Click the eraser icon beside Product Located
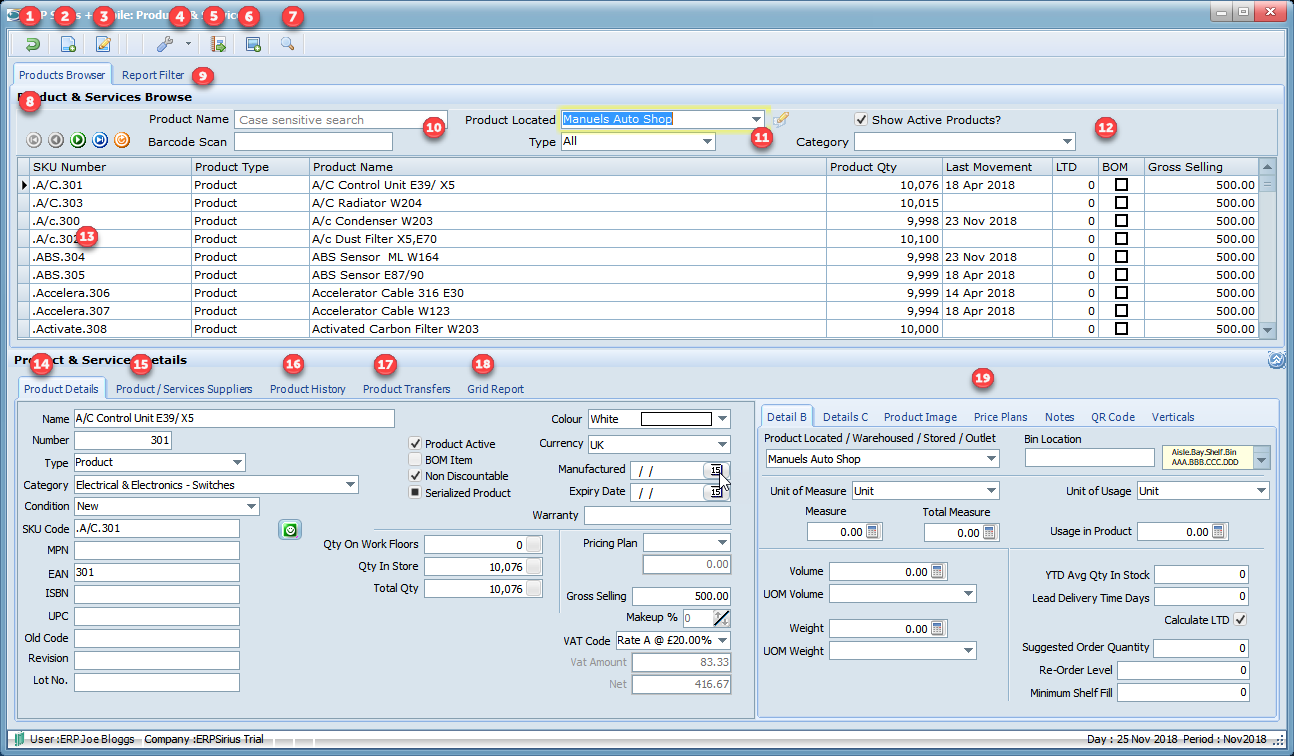This screenshot has height=756, width=1294. tap(782, 119)
